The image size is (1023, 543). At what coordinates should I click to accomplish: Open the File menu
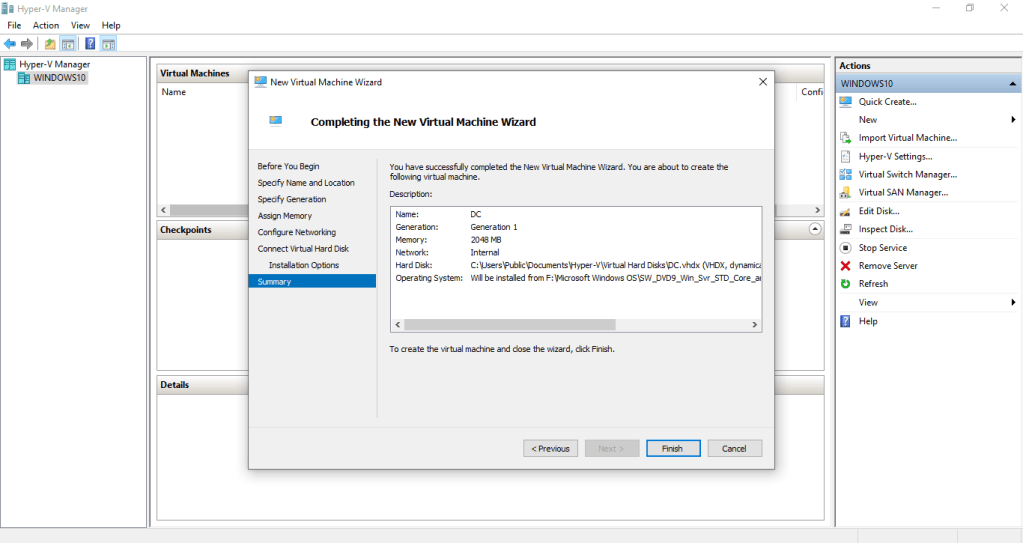(14, 25)
